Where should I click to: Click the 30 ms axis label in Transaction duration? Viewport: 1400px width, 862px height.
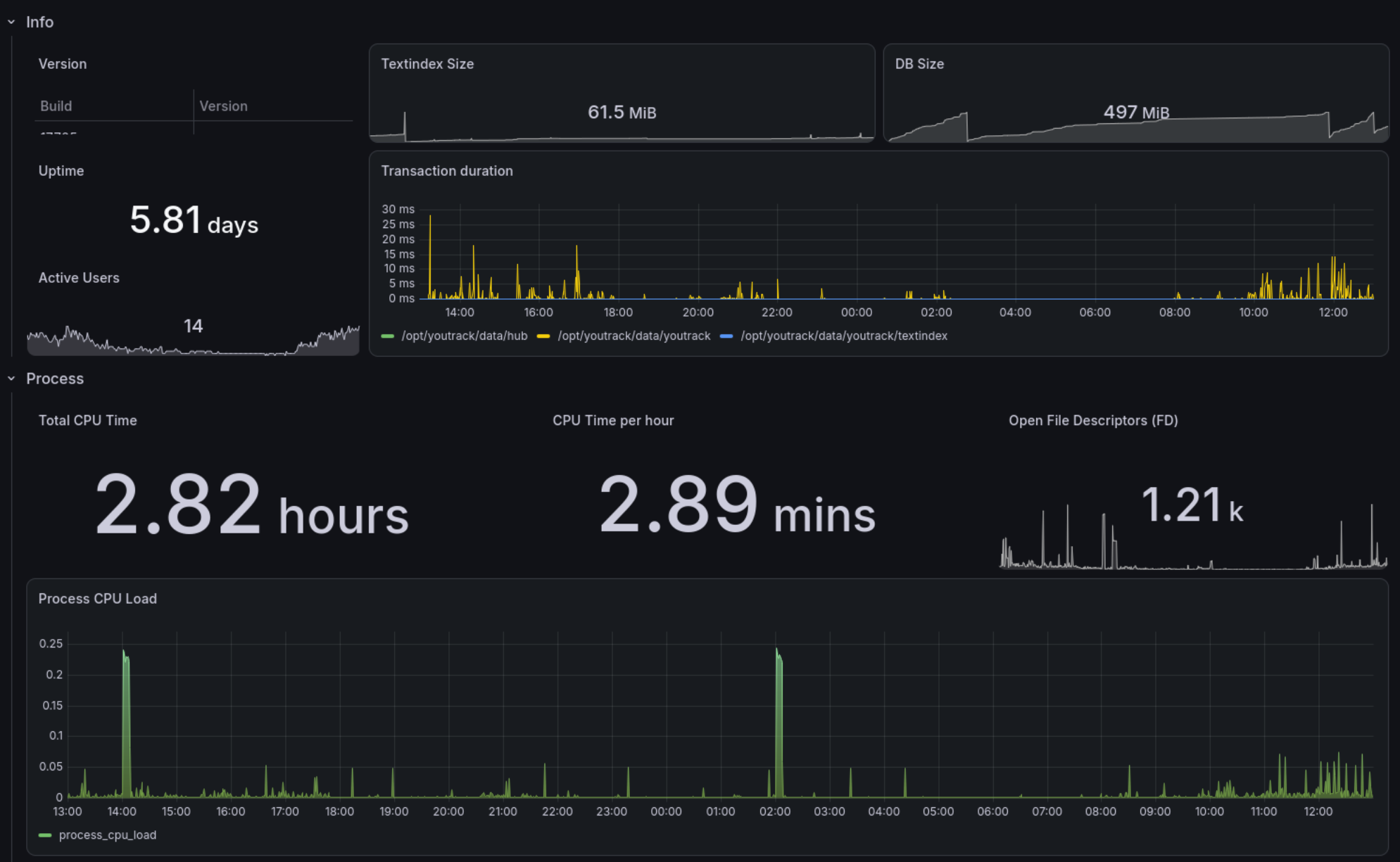pyautogui.click(x=398, y=210)
